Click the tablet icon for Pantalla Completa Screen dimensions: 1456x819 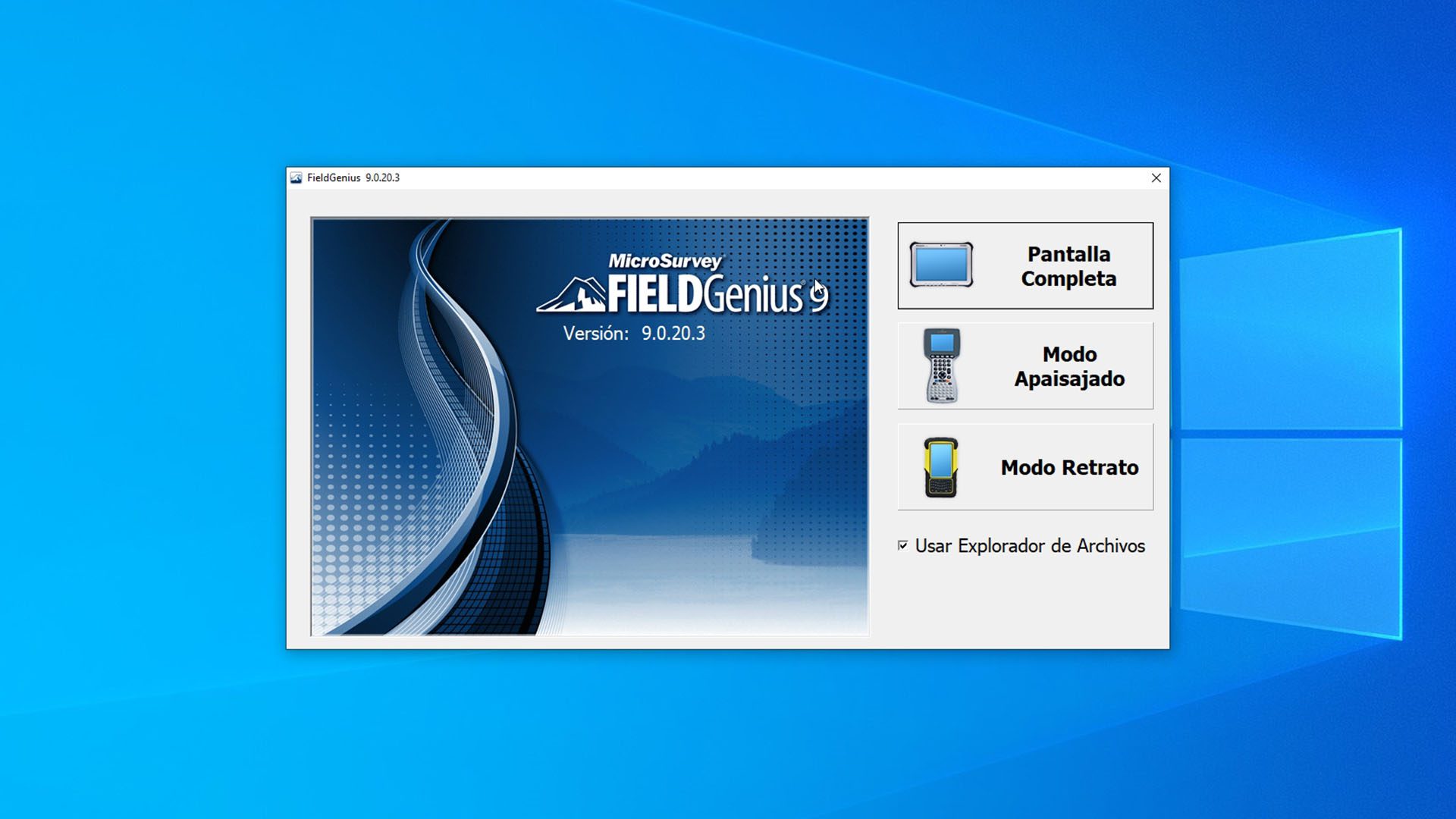pos(941,265)
